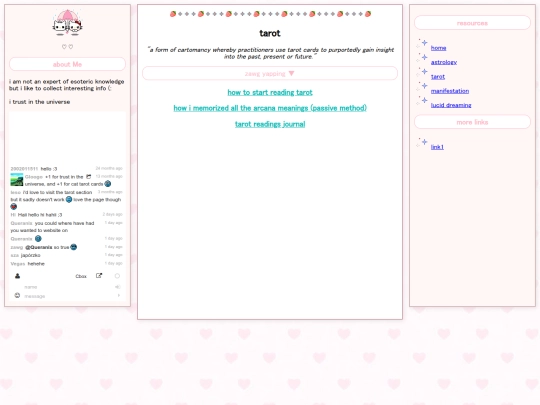This screenshot has width=540, height=405.
Task: Click the 'more links' header
Action: coord(472,122)
